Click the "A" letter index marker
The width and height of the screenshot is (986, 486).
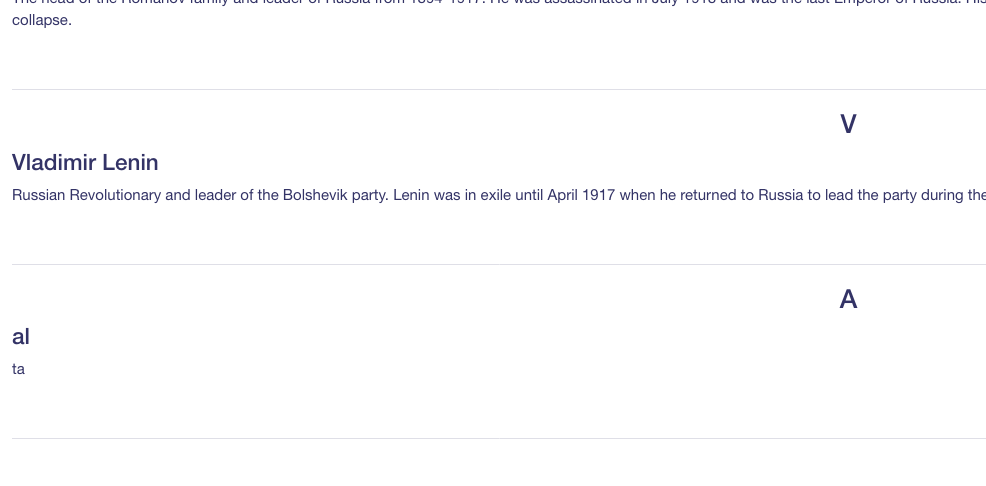tap(848, 299)
